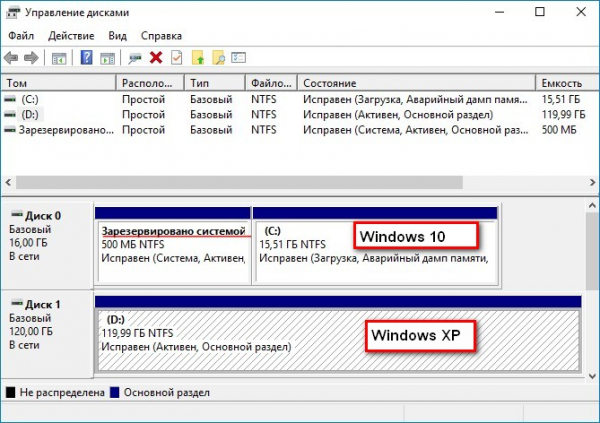
Task: Click the Disk Management title bar icon
Action: (x=13, y=12)
